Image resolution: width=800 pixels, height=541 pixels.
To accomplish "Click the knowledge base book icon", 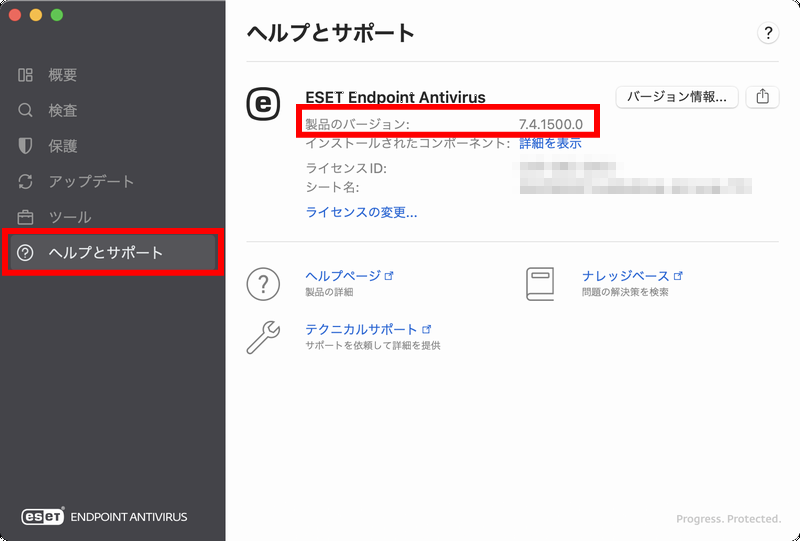I will [540, 284].
